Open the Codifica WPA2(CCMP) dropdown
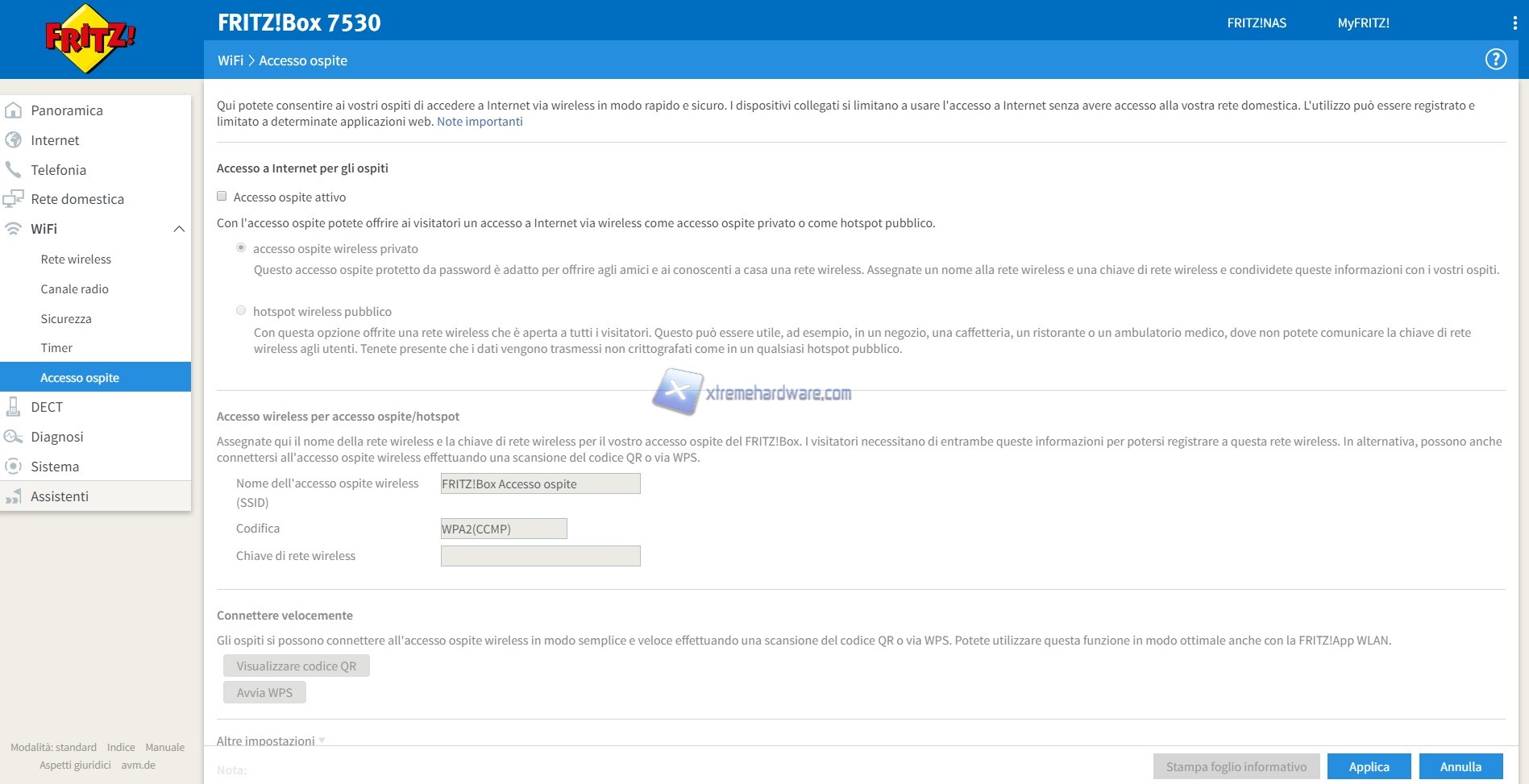This screenshot has height=784, width=1529. [x=504, y=529]
